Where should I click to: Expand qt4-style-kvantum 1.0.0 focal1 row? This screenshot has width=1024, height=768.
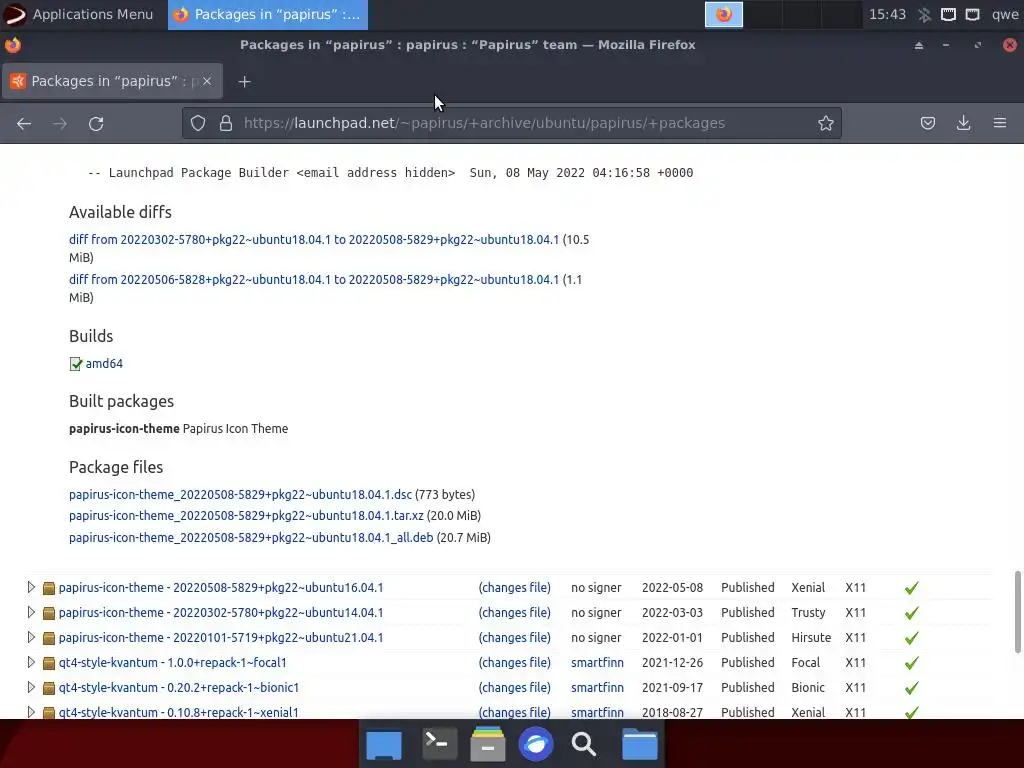31,662
